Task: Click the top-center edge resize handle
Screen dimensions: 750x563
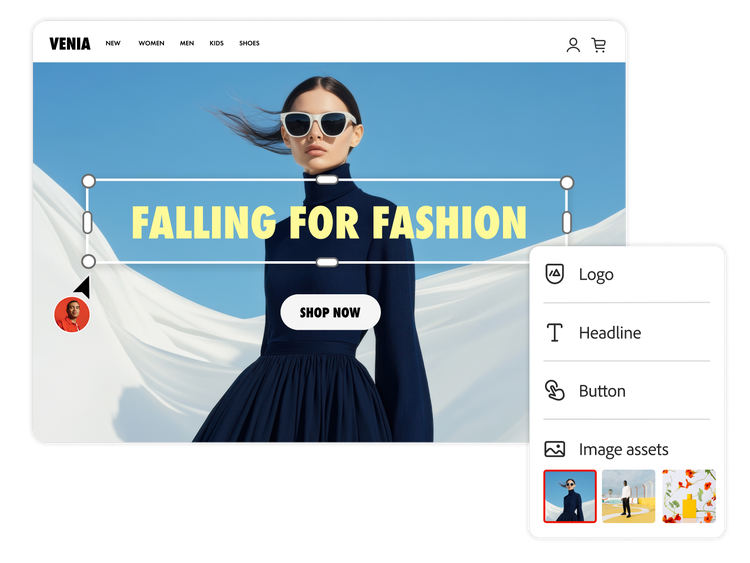Action: 327,180
